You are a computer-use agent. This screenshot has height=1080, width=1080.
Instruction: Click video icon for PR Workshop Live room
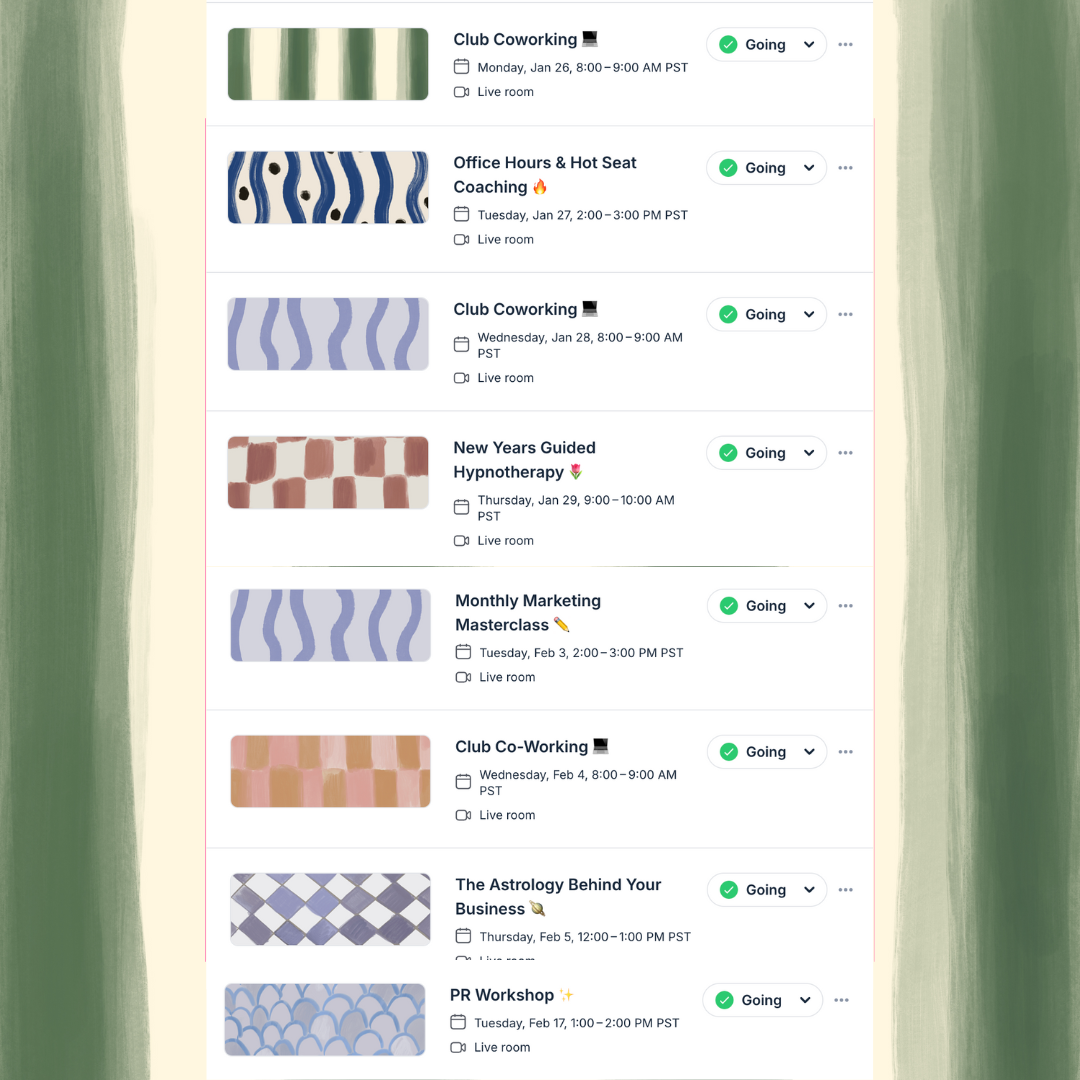[458, 1048]
